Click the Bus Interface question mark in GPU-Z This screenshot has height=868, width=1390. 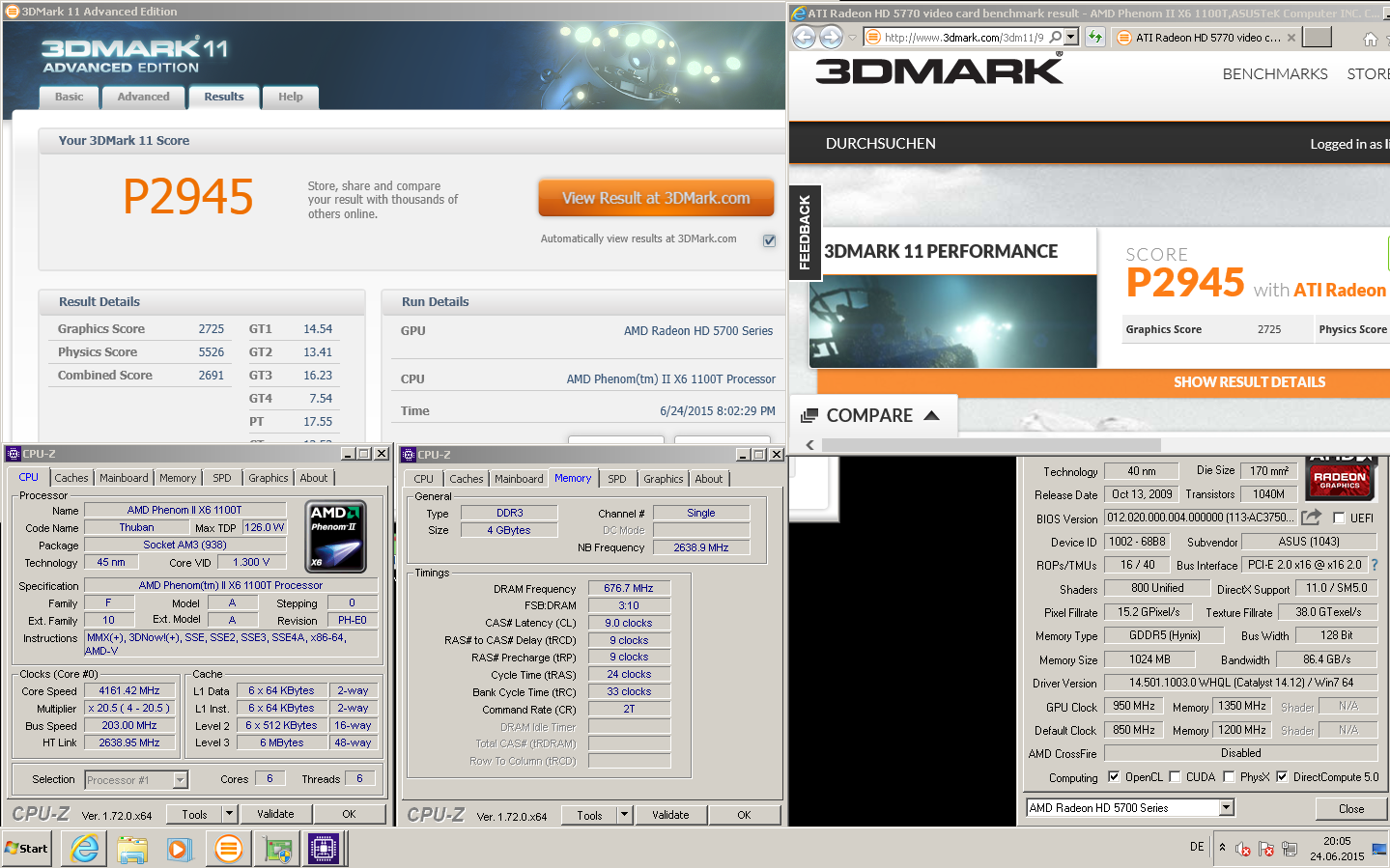click(x=1375, y=565)
